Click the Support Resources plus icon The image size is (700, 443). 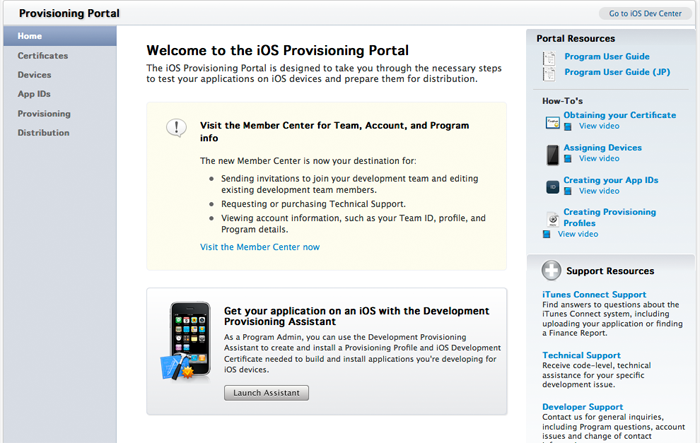point(551,270)
